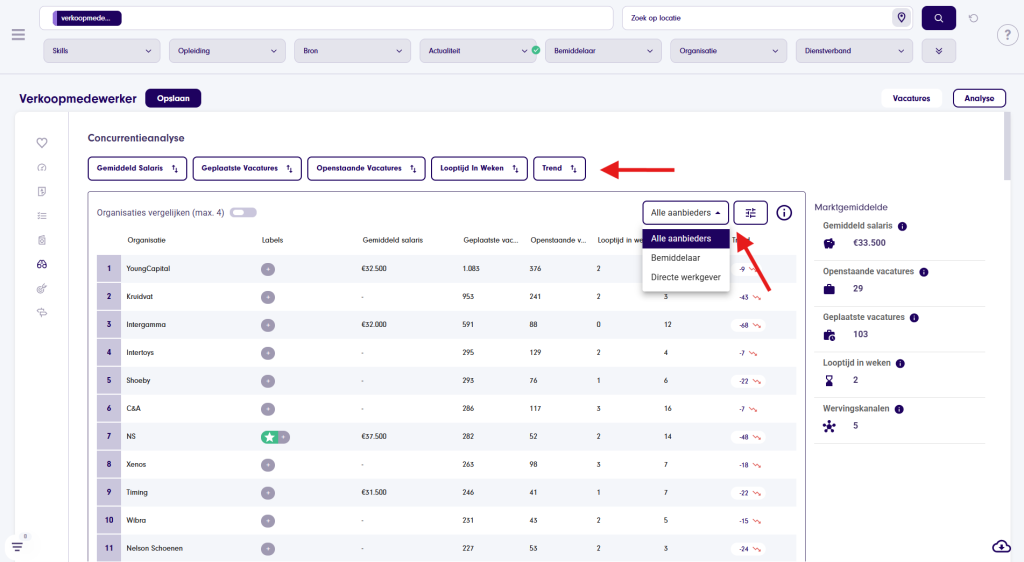Click info icon next to Gemiddeld salaris
1024x562 pixels.
pos(902,226)
